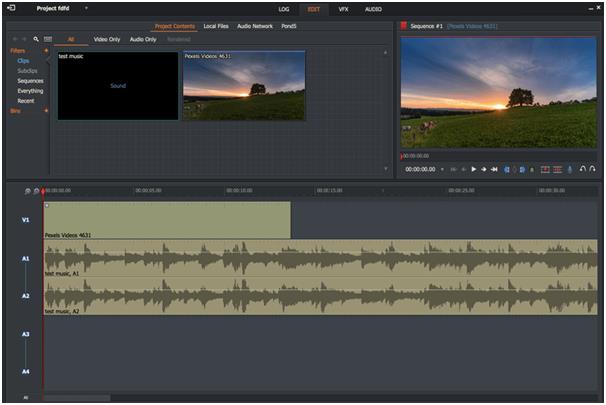
Task: Open the Project fdfd dropdown arrow
Action: pos(86,8)
